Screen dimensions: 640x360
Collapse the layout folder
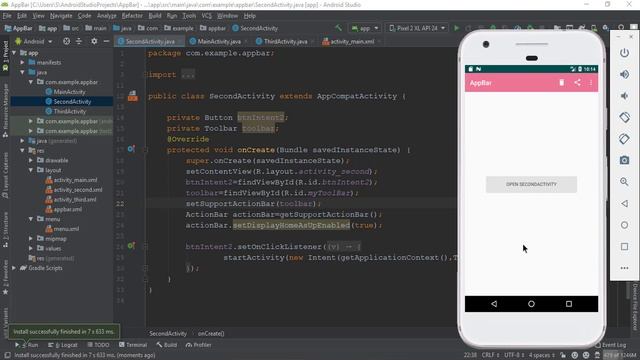(x=31, y=170)
